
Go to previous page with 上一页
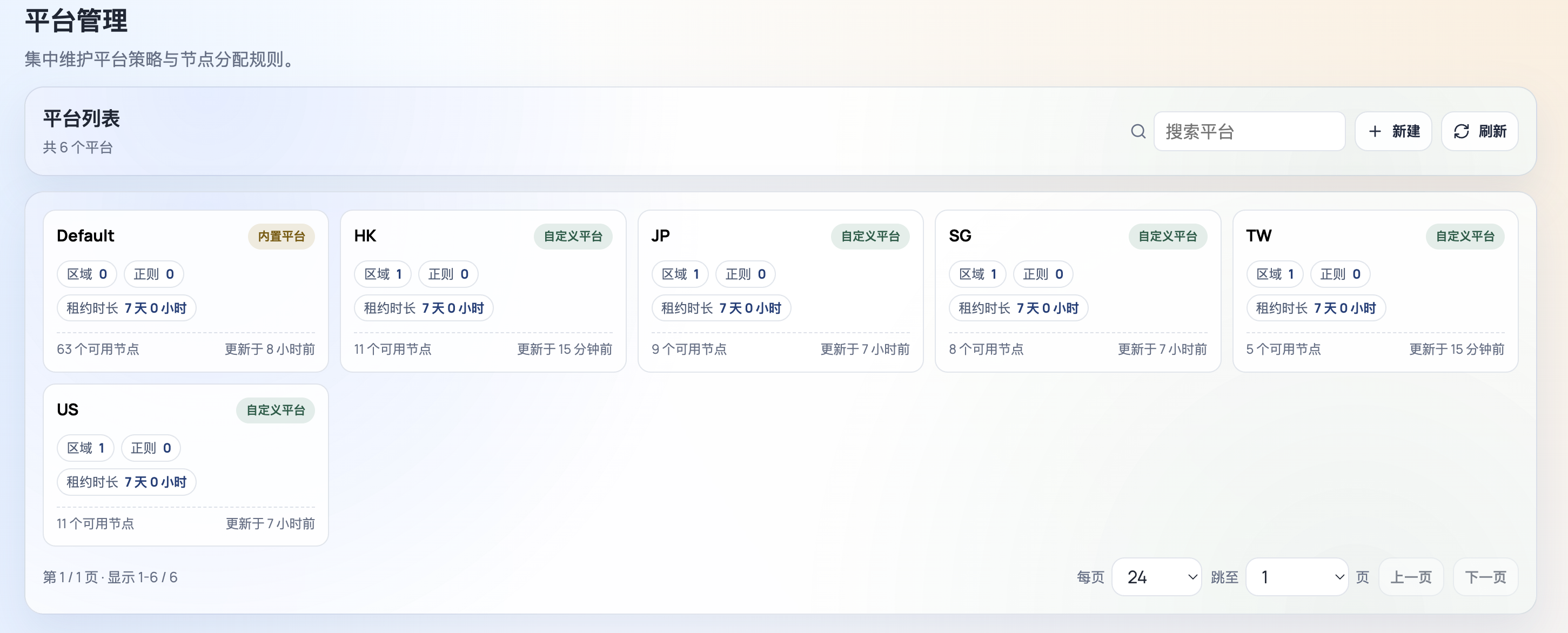tap(1410, 576)
